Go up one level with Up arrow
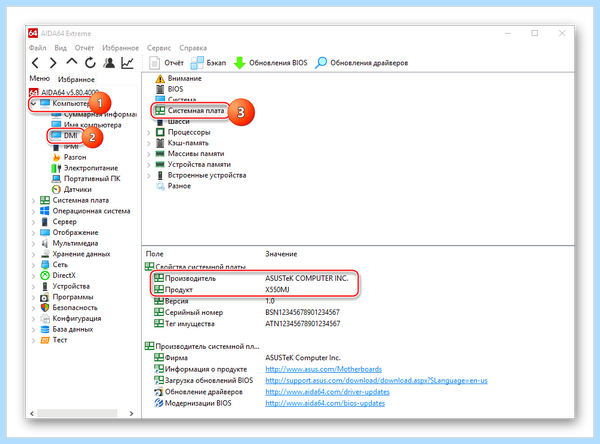600x444 pixels. point(72,62)
